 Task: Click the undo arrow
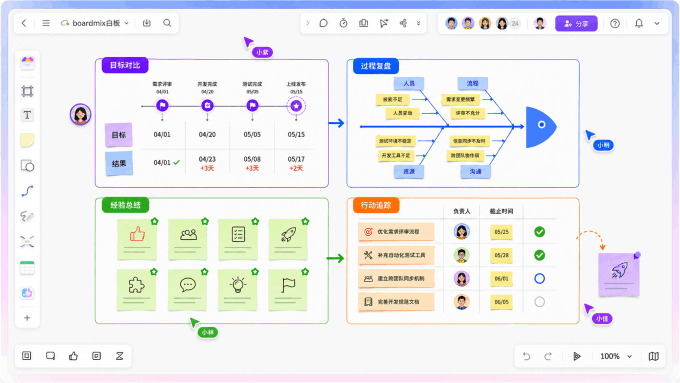pos(526,356)
